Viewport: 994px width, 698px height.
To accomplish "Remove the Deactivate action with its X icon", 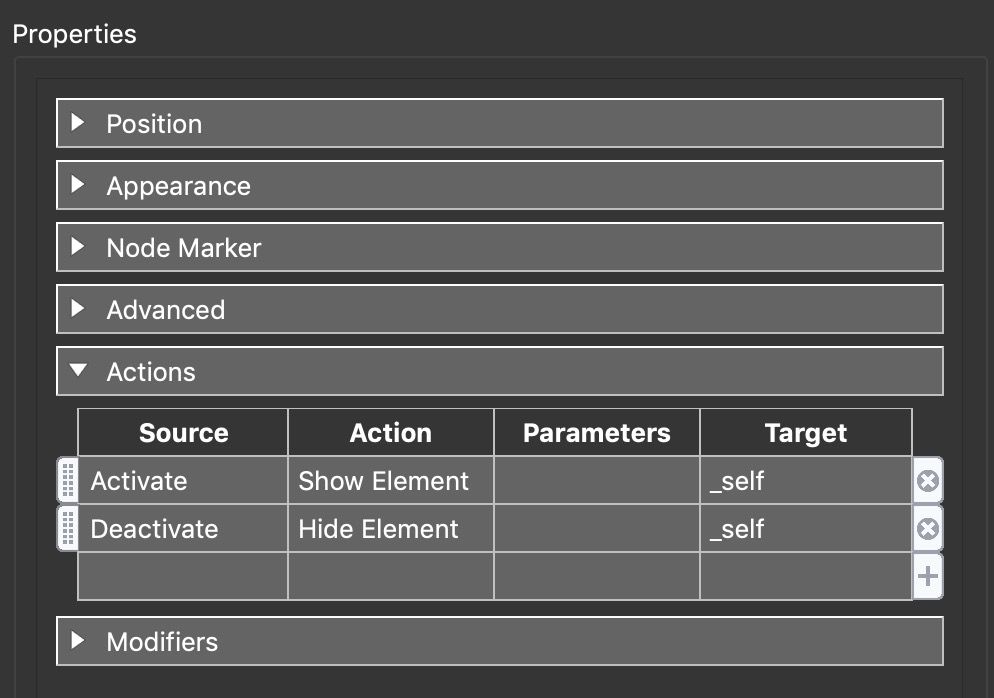I will click(926, 529).
